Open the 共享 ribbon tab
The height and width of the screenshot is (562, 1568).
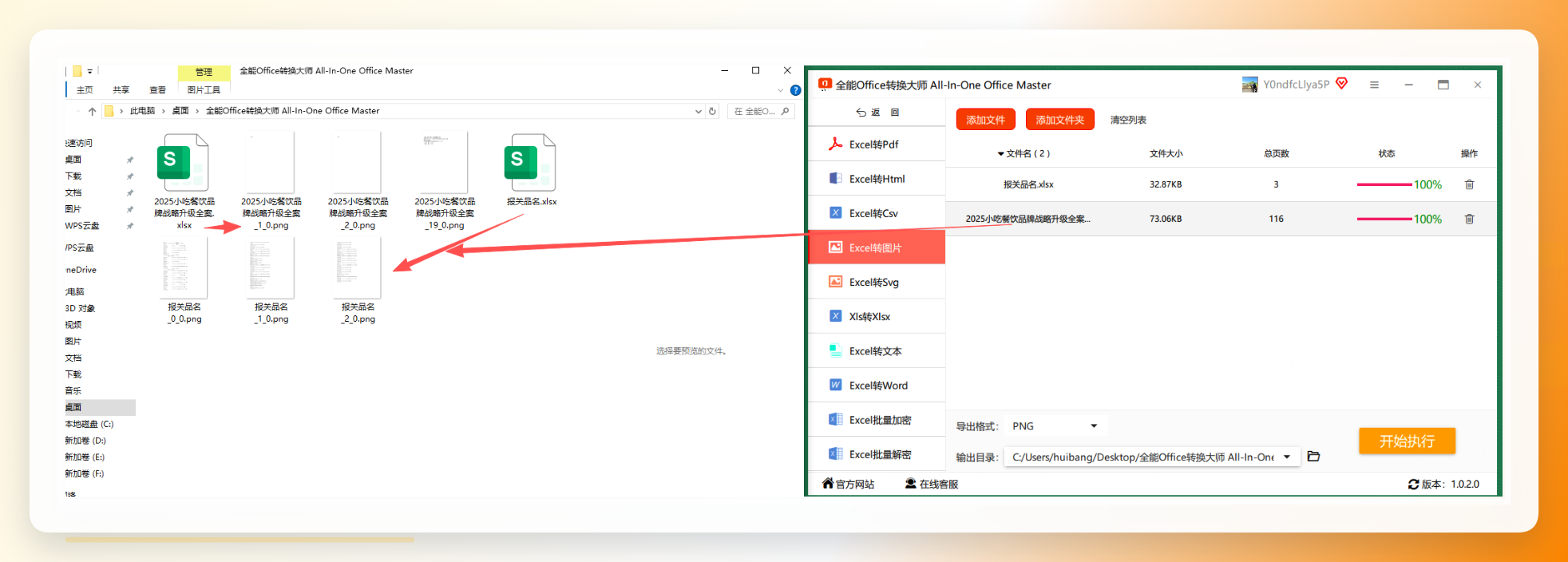[121, 90]
